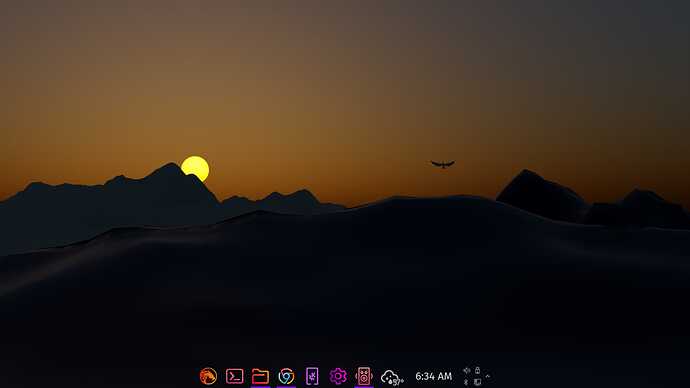Click the 6:34 AM clock
Image resolution: width=690 pixels, height=388 pixels.
click(x=433, y=376)
